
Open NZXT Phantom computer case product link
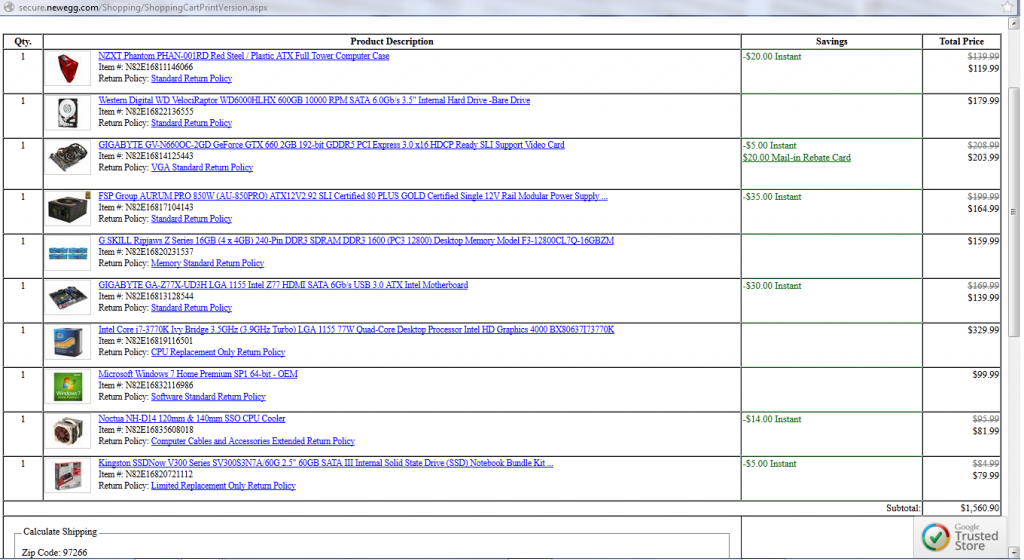click(244, 56)
